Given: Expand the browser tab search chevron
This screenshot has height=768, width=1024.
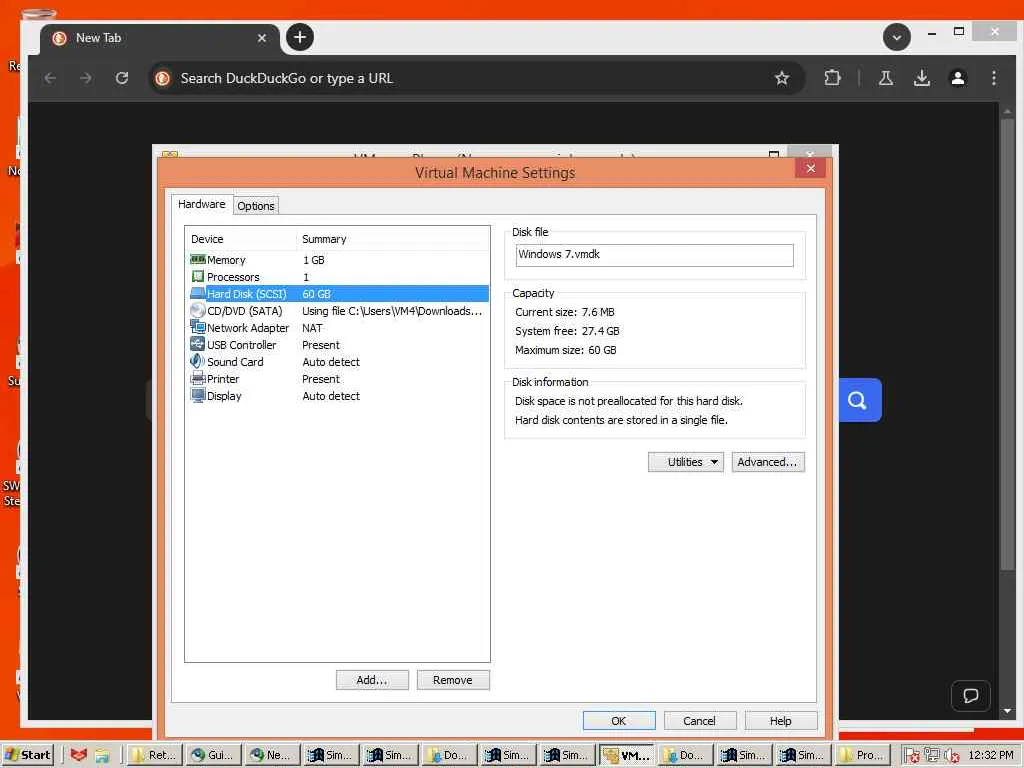Looking at the screenshot, I should click(897, 37).
